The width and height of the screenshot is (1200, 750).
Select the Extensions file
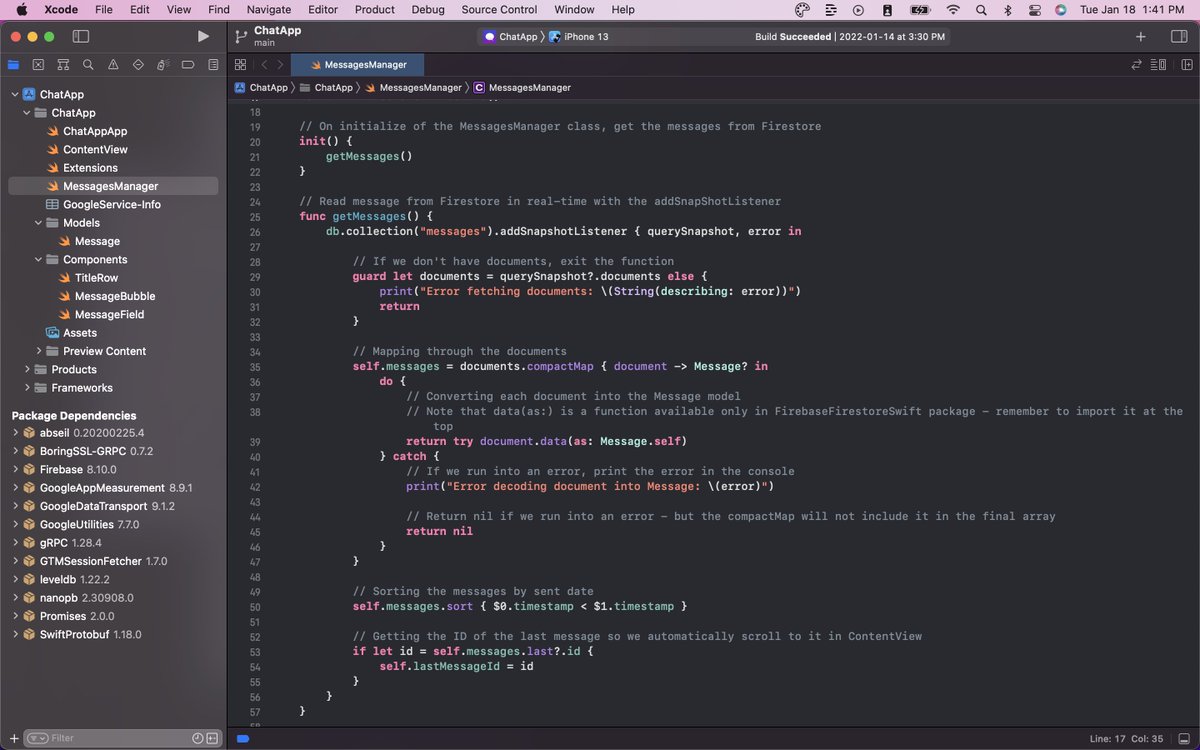point(90,168)
